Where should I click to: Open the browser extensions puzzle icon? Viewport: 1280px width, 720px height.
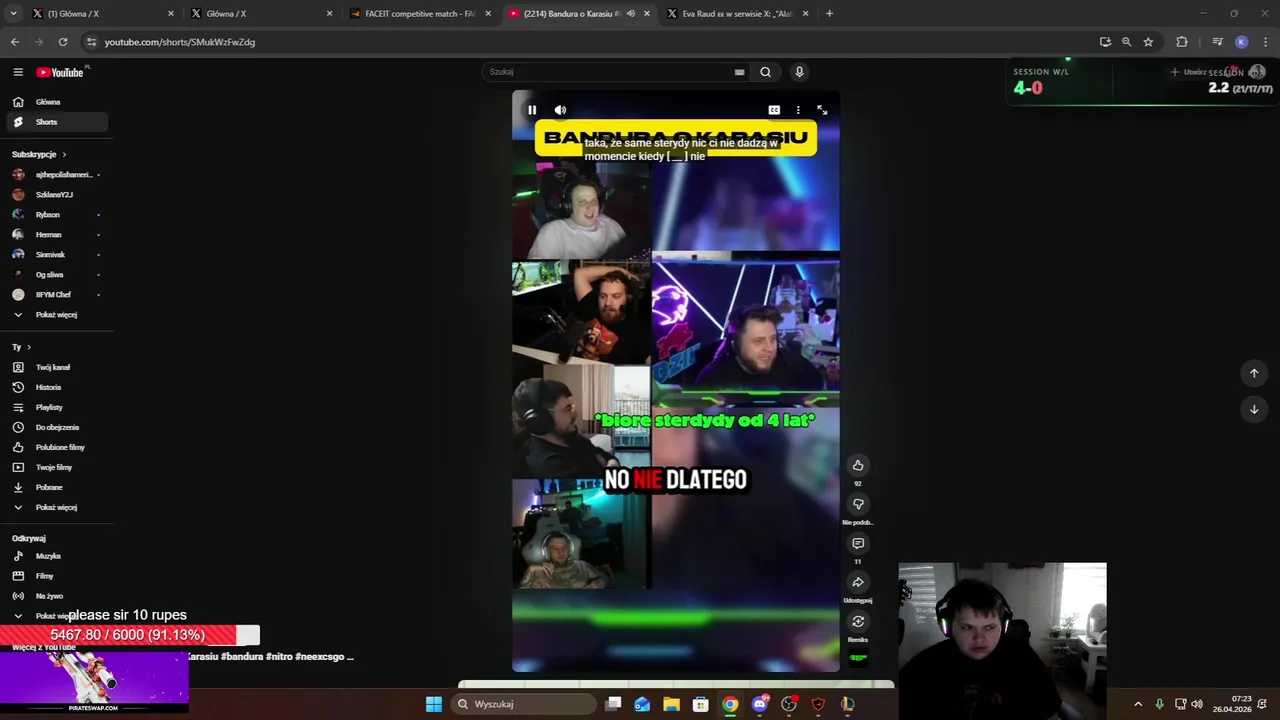[1182, 42]
